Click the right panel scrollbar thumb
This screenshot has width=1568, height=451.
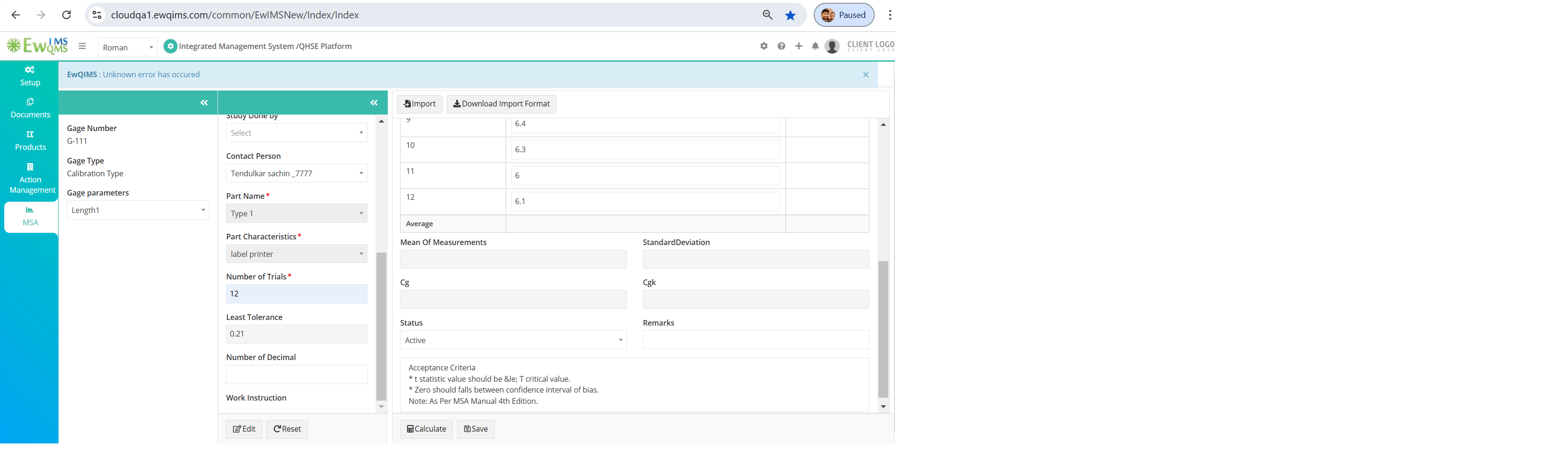pyautogui.click(x=883, y=329)
